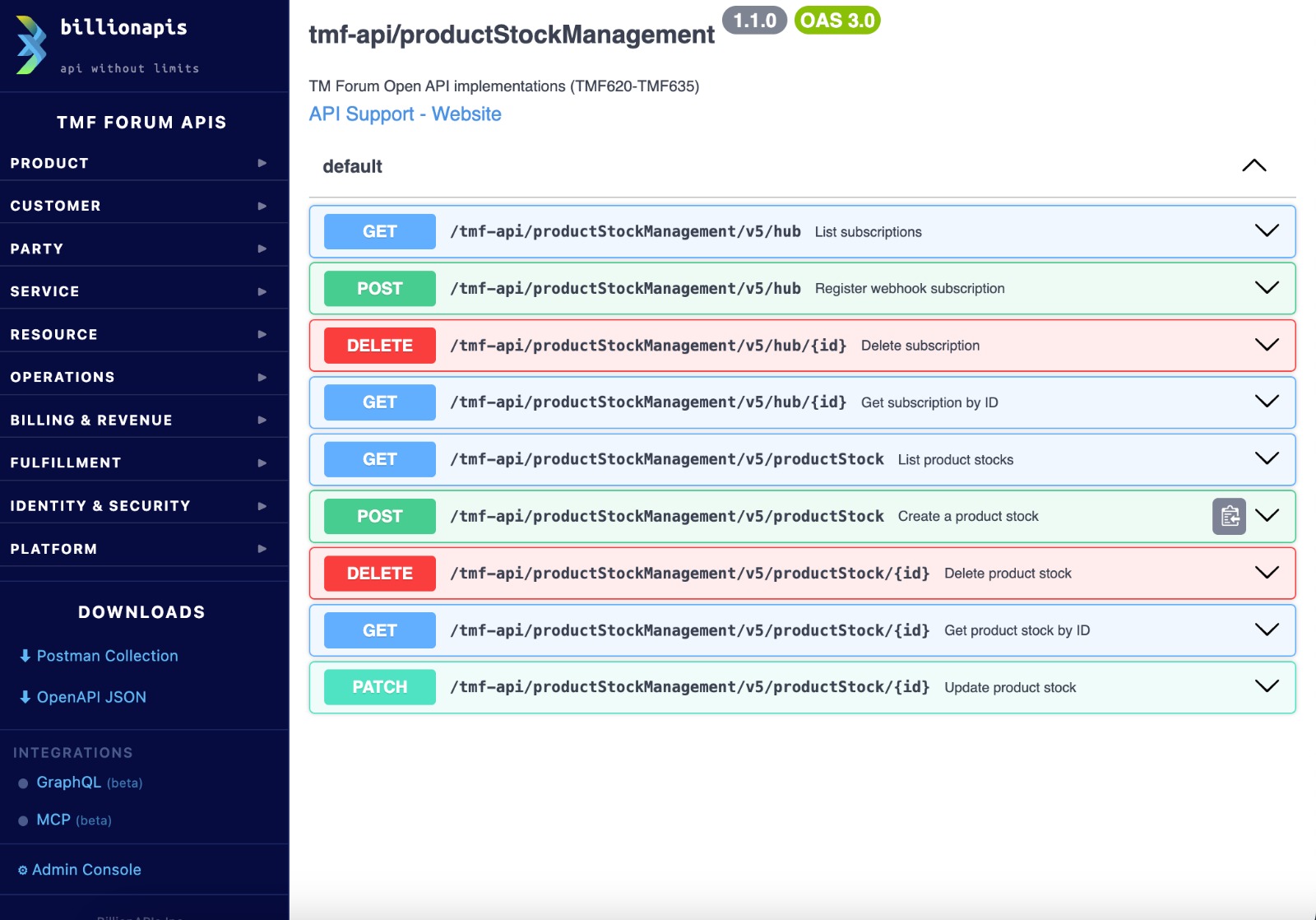
Task: Expand the DELETE Delete subscription chevron
Action: (1267, 344)
